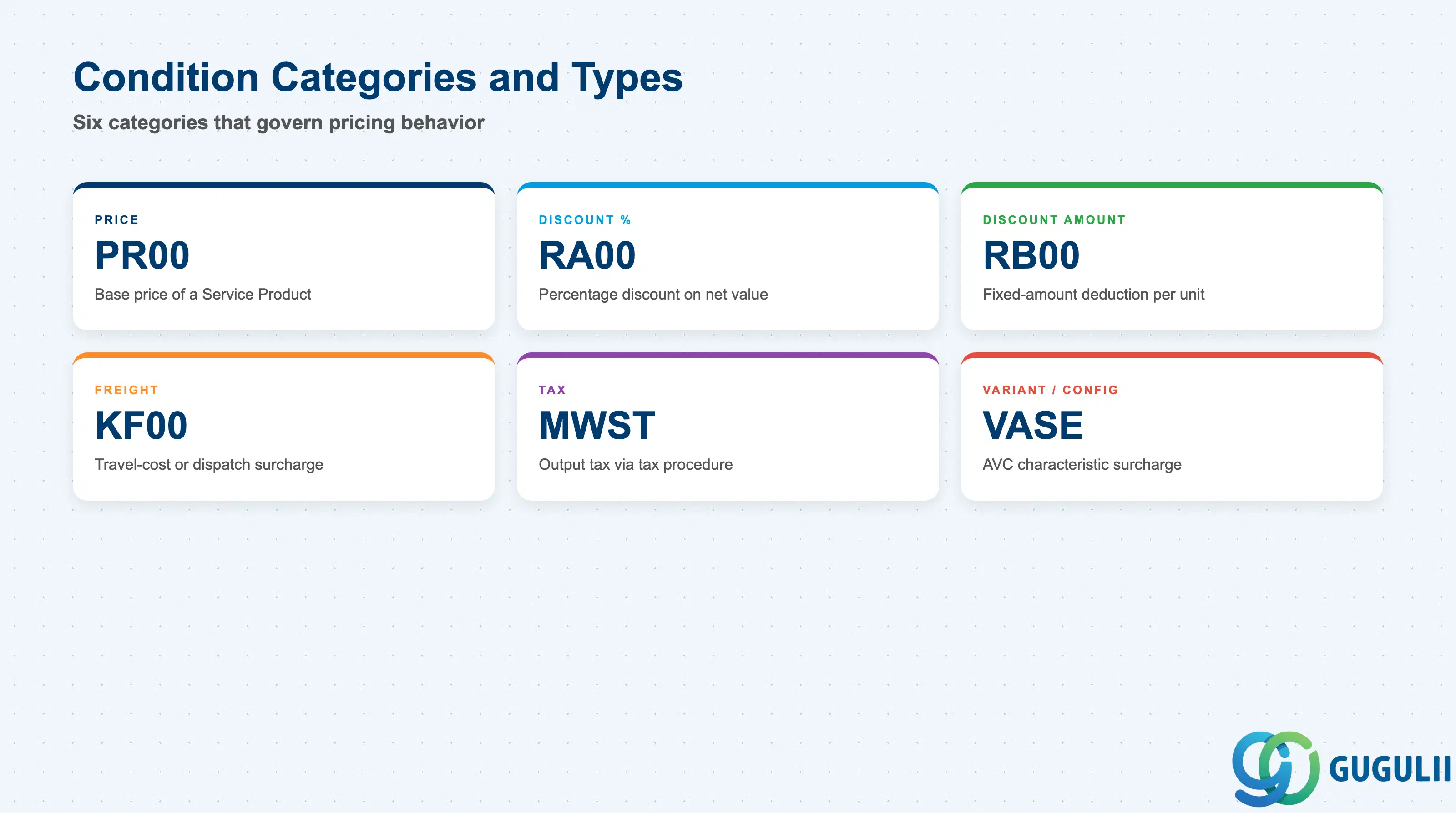Viewport: 1456px width, 813px height.
Task: Click the Gugulii logo icon
Action: [1276, 768]
